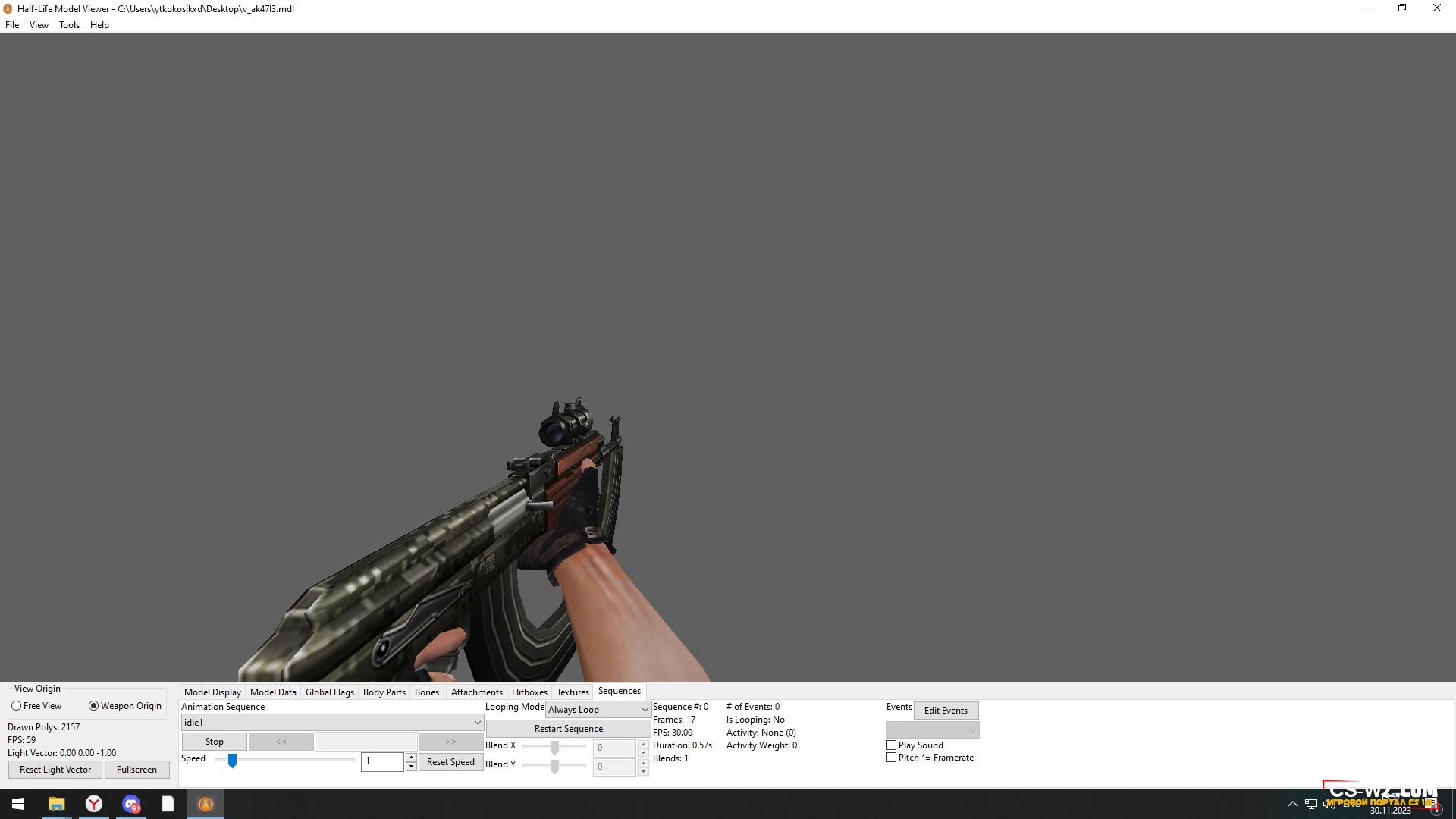
Task: Open the Help menu
Action: (99, 25)
